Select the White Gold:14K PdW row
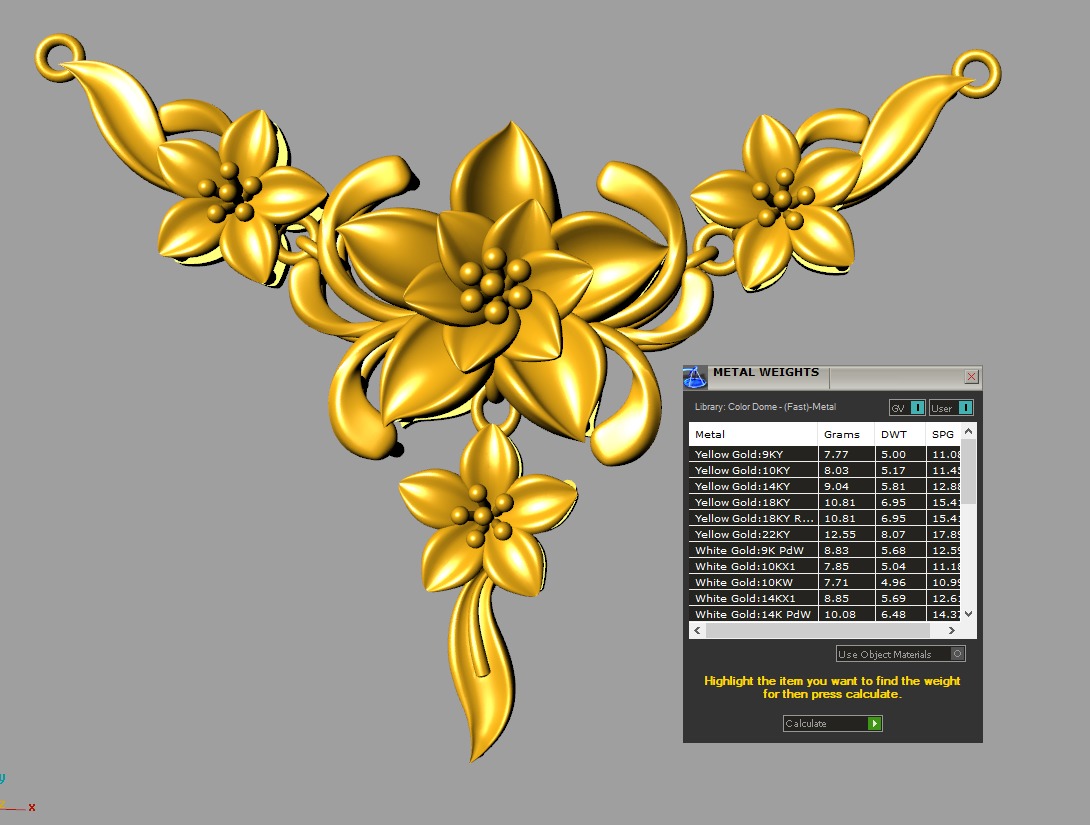The width and height of the screenshot is (1090, 825). click(x=824, y=614)
